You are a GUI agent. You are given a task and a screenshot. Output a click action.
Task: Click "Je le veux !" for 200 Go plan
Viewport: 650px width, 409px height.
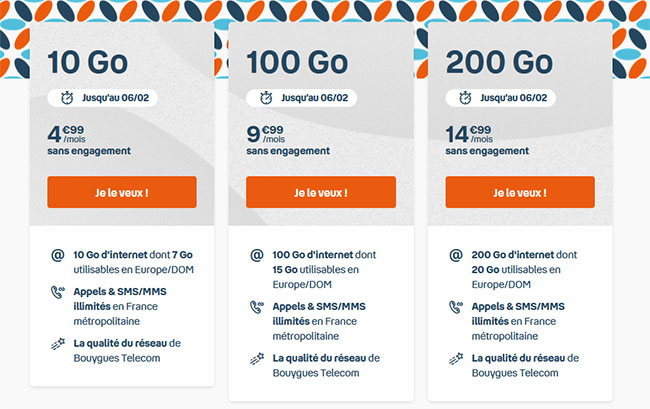[x=520, y=192]
